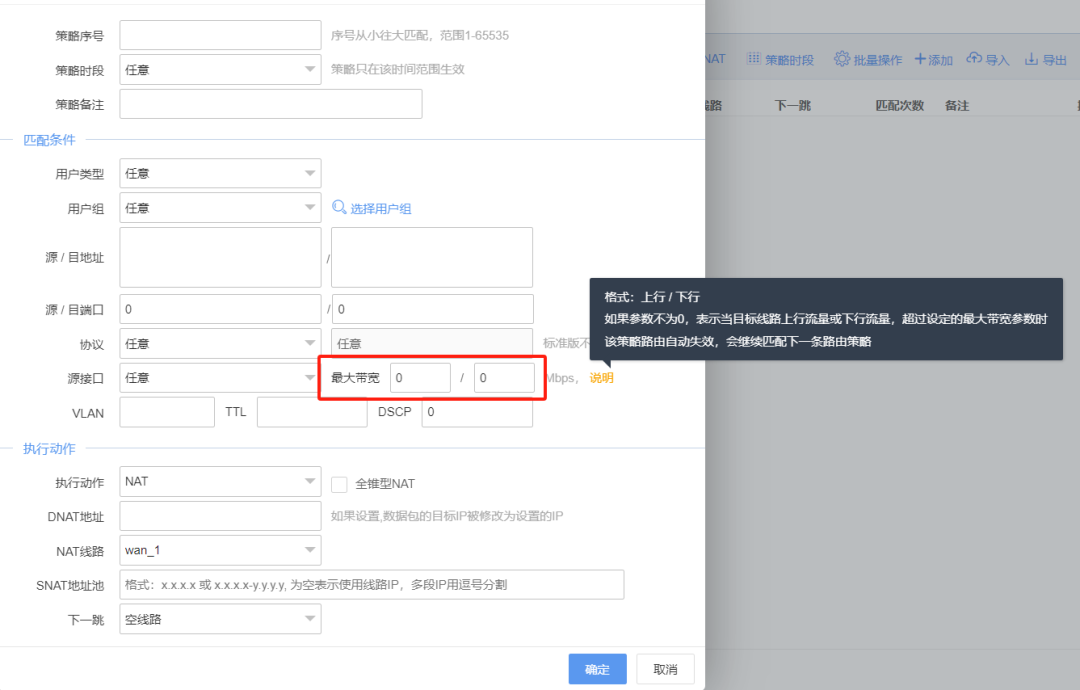The image size is (1080, 690).
Task: Click the 添加 plus icon to add policy
Action: pyautogui.click(x=921, y=59)
